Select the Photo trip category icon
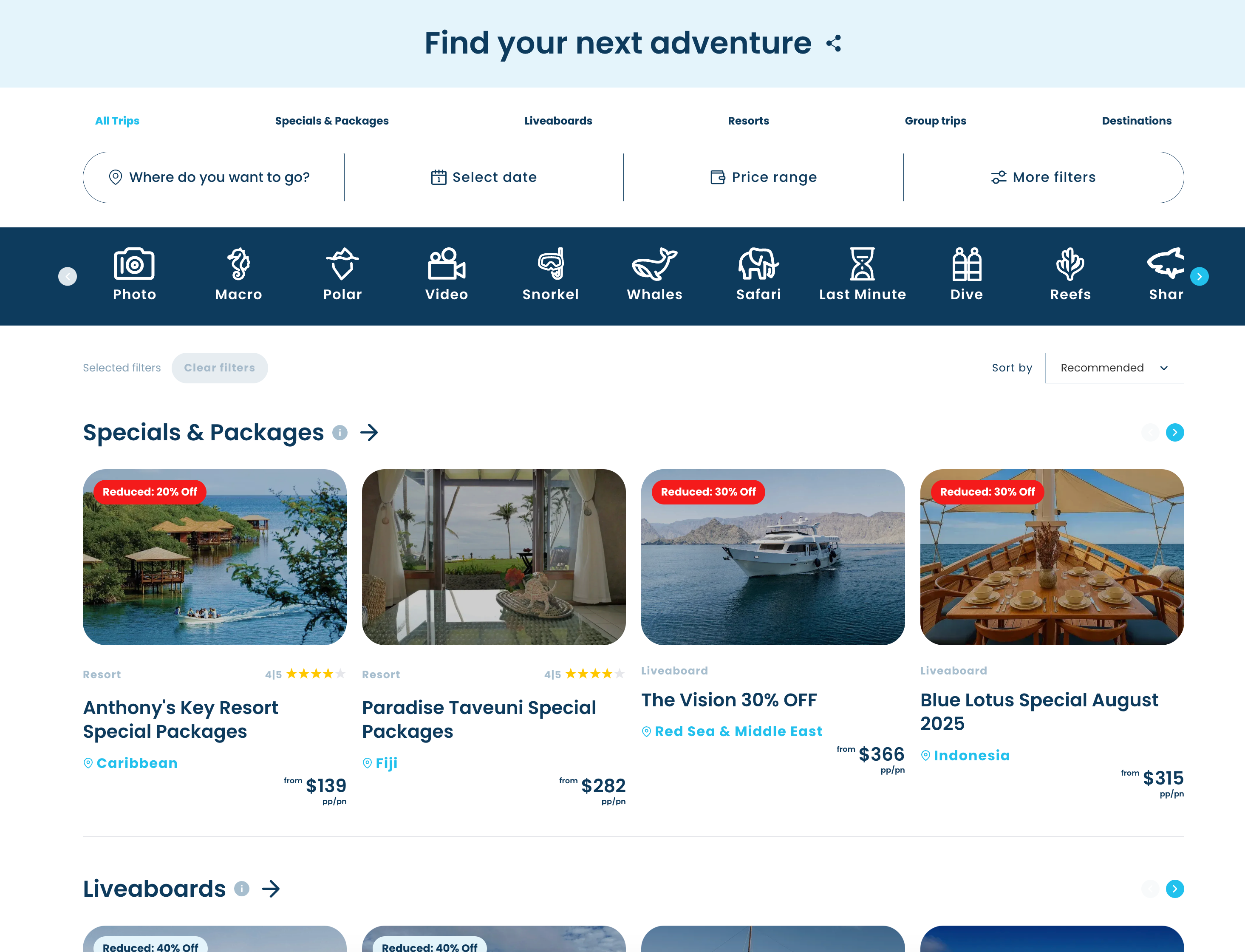Image resolution: width=1245 pixels, height=952 pixels. click(x=134, y=264)
